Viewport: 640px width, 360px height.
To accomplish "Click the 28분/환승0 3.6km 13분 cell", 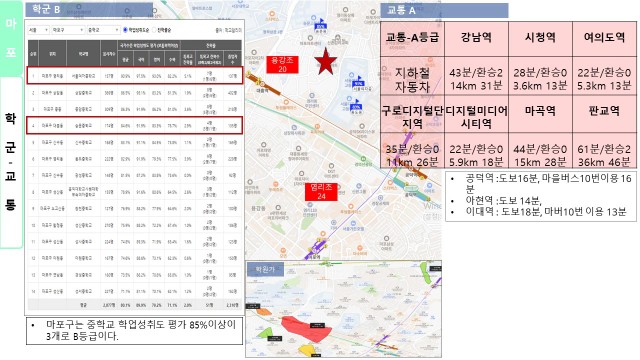I will [x=540, y=76].
